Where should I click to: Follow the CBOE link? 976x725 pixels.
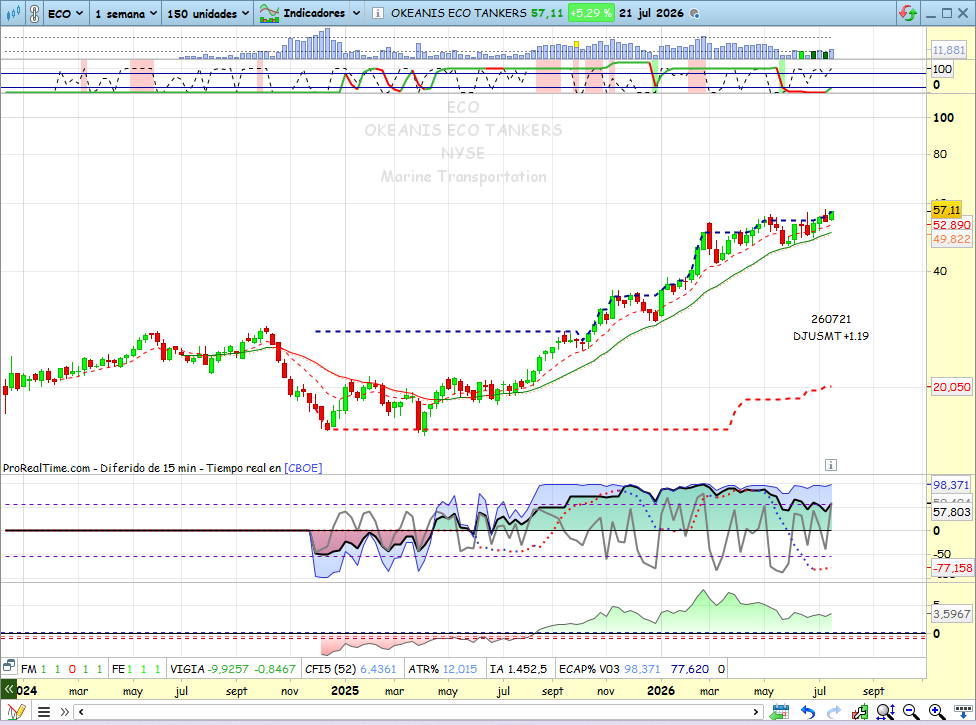(x=303, y=468)
